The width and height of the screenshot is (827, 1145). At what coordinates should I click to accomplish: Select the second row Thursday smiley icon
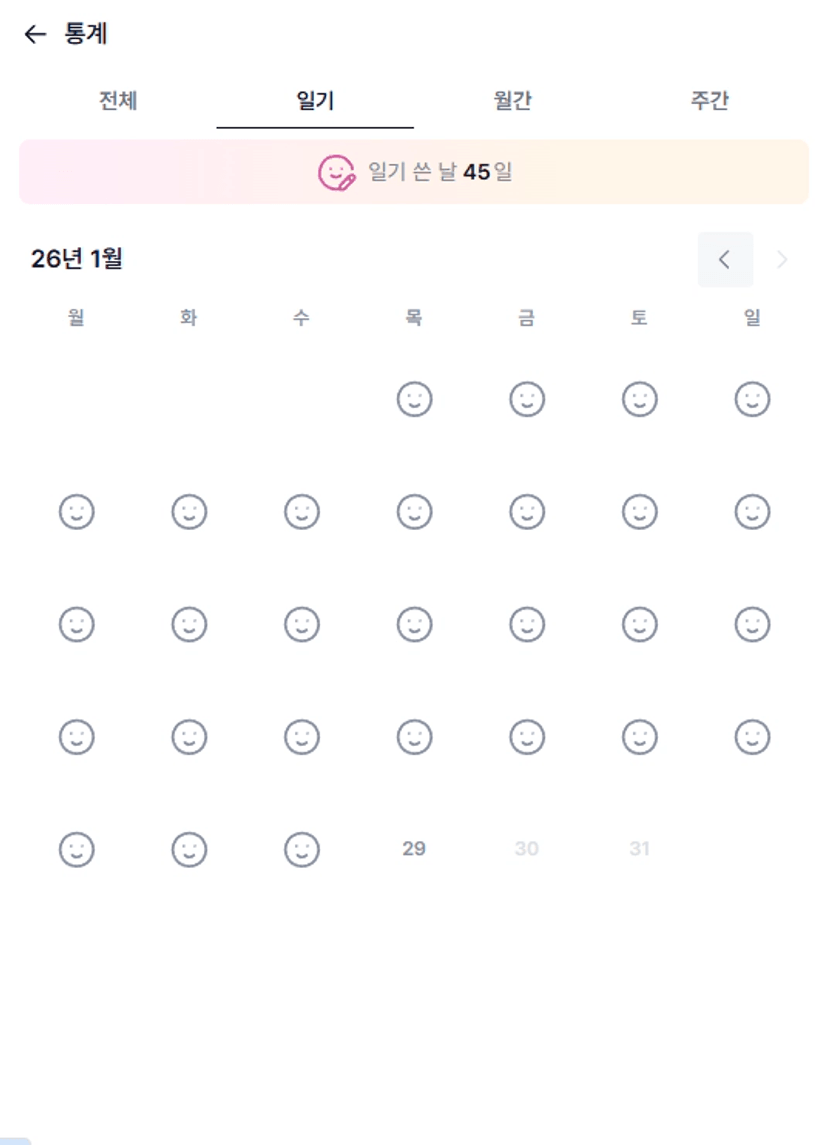pyautogui.click(x=414, y=512)
